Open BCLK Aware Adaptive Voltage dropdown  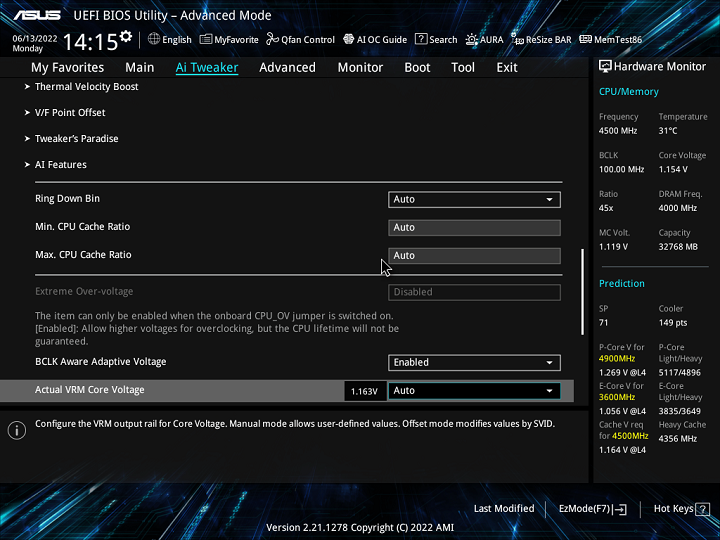pos(474,362)
